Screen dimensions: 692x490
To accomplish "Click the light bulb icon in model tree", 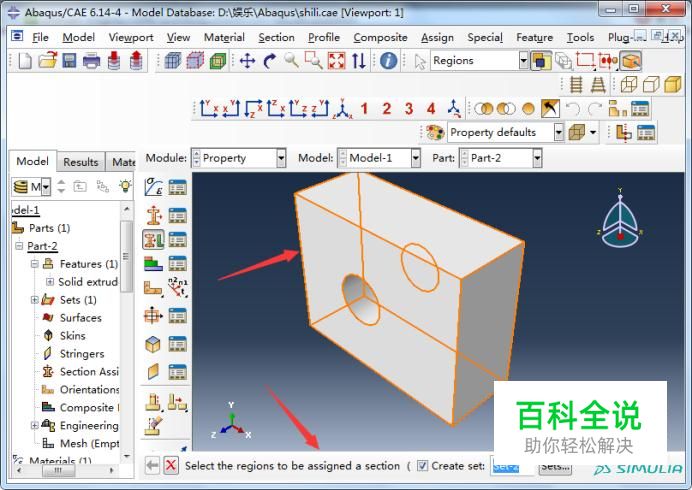I will point(125,186).
